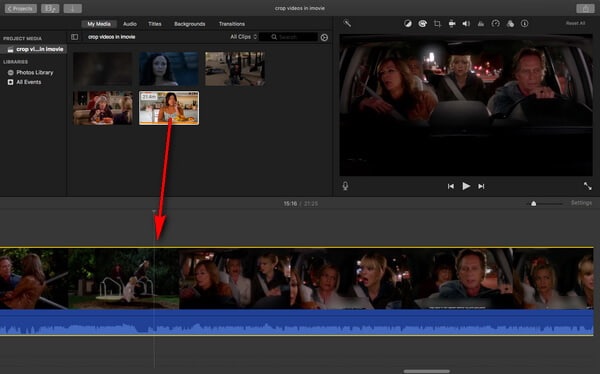Click the blue audio waveform track
This screenshot has height=374, width=600.
[x=297, y=322]
